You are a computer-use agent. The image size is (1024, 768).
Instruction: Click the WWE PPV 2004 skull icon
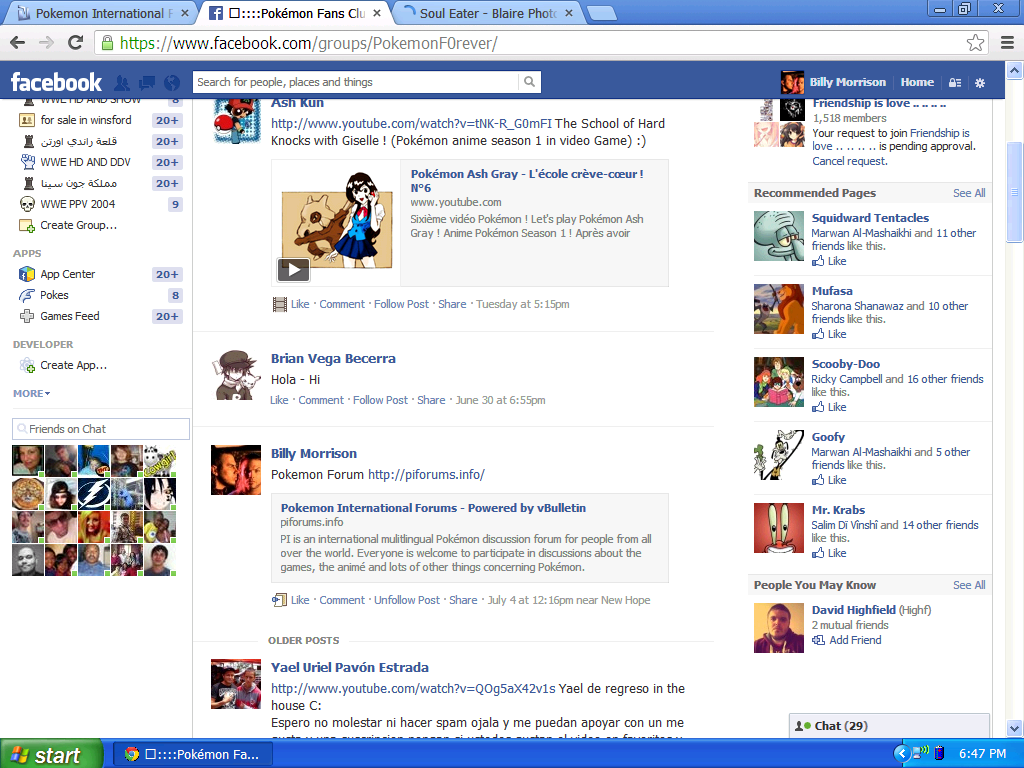pos(27,204)
